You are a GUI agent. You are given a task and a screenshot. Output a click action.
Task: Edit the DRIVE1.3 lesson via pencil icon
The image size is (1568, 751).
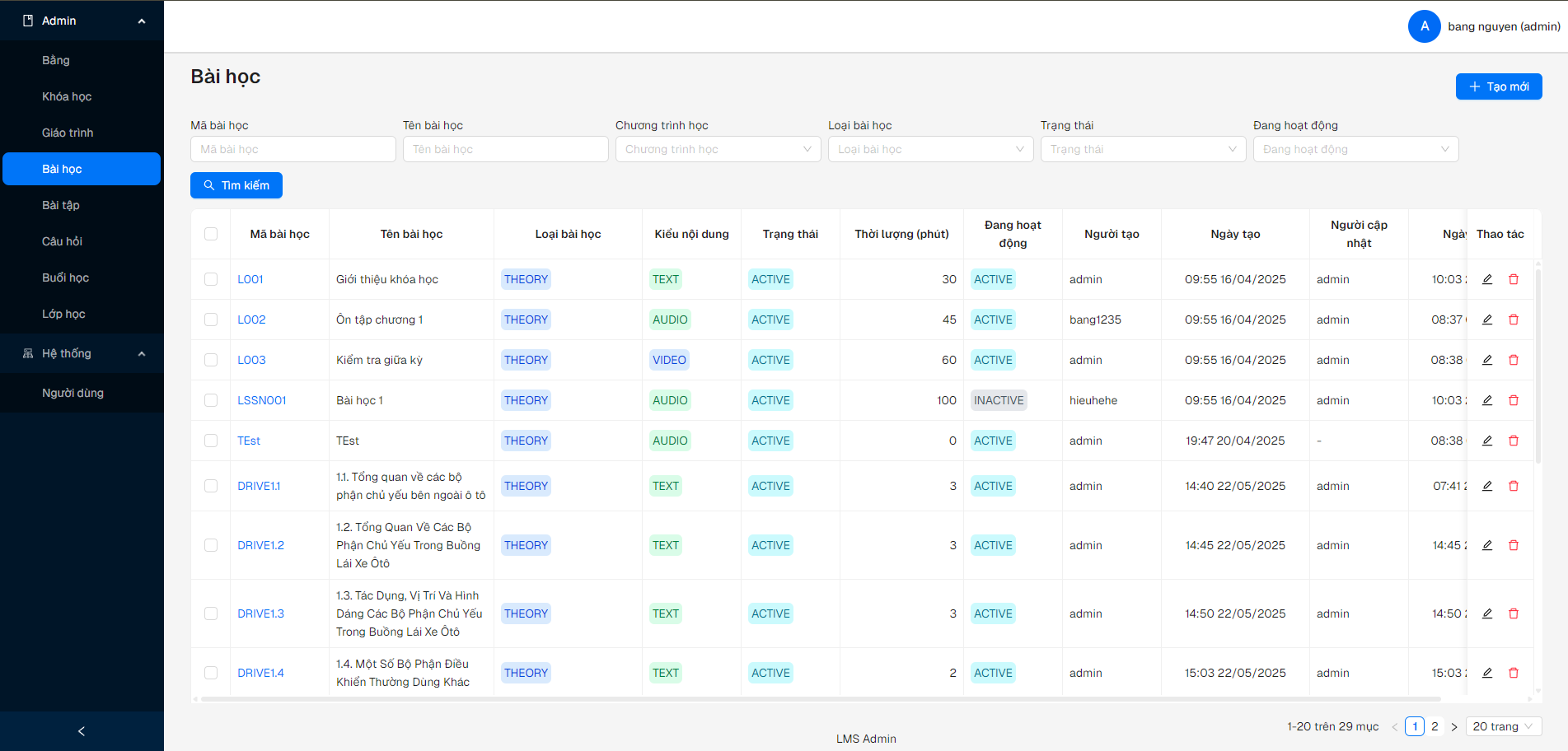click(1487, 613)
